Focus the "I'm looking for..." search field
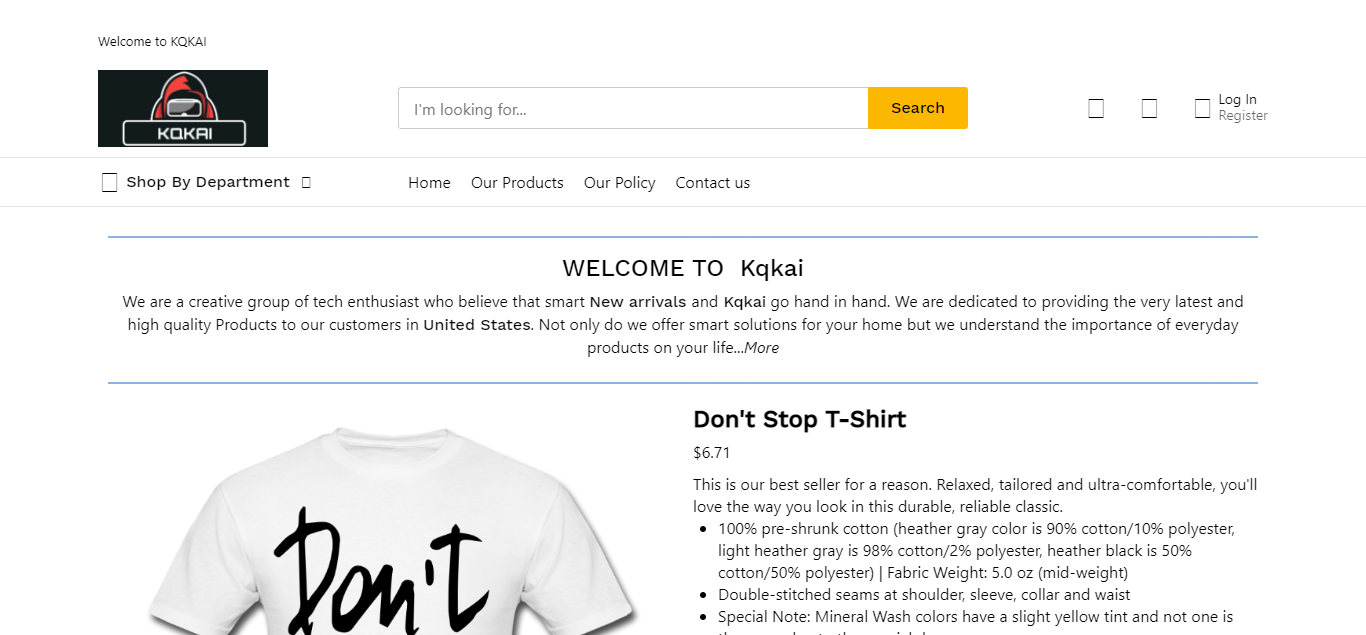Screen dimensions: 1366x635 [633, 108]
